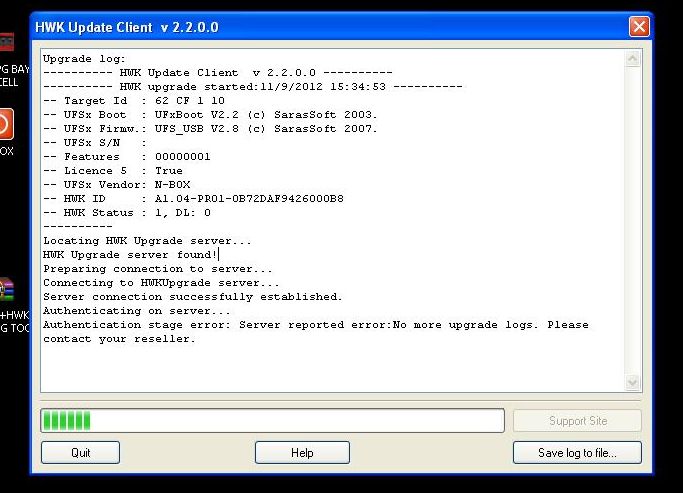Open the WinRAR archive desktop icon
Screen dimensions: 683x493
(x=7, y=290)
